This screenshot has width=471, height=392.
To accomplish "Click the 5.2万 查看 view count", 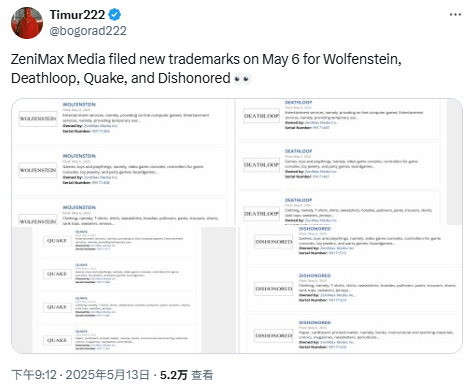I will point(186,375).
